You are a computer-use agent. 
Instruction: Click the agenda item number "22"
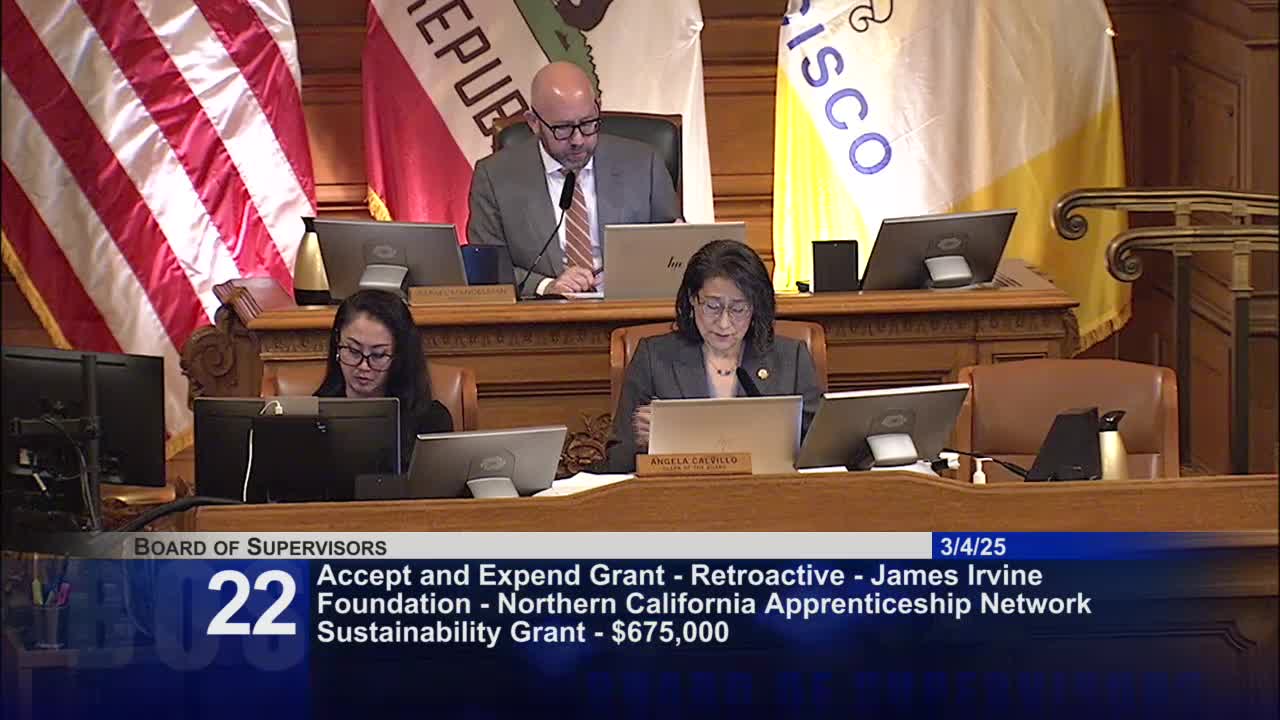(252, 603)
